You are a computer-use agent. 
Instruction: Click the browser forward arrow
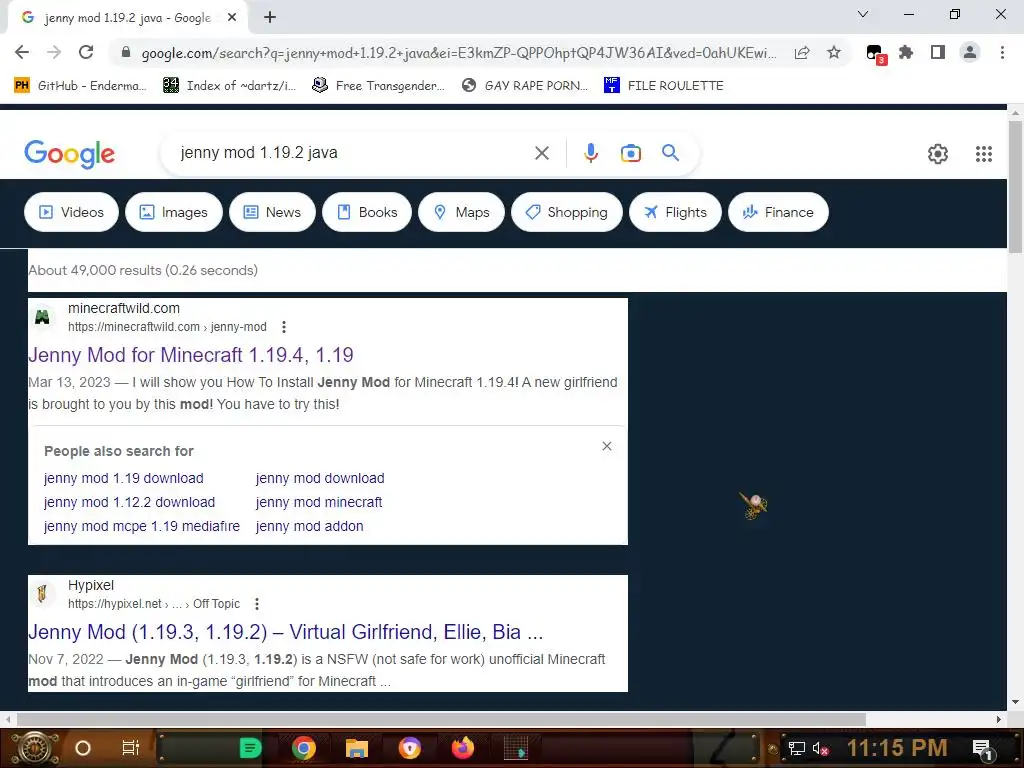click(x=54, y=52)
